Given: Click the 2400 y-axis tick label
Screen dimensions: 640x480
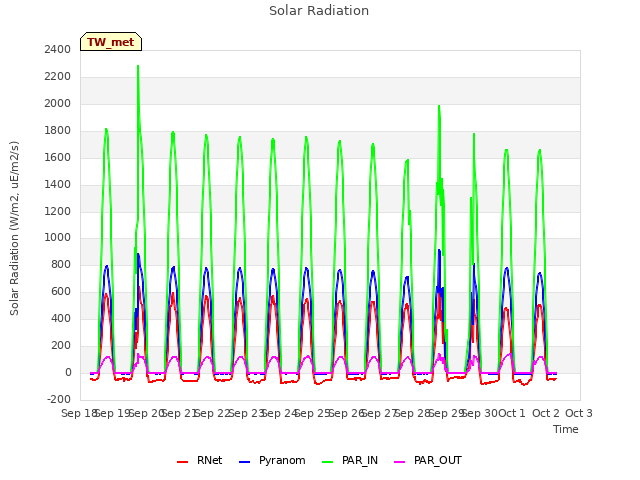Looking at the screenshot, I should pos(58,49).
